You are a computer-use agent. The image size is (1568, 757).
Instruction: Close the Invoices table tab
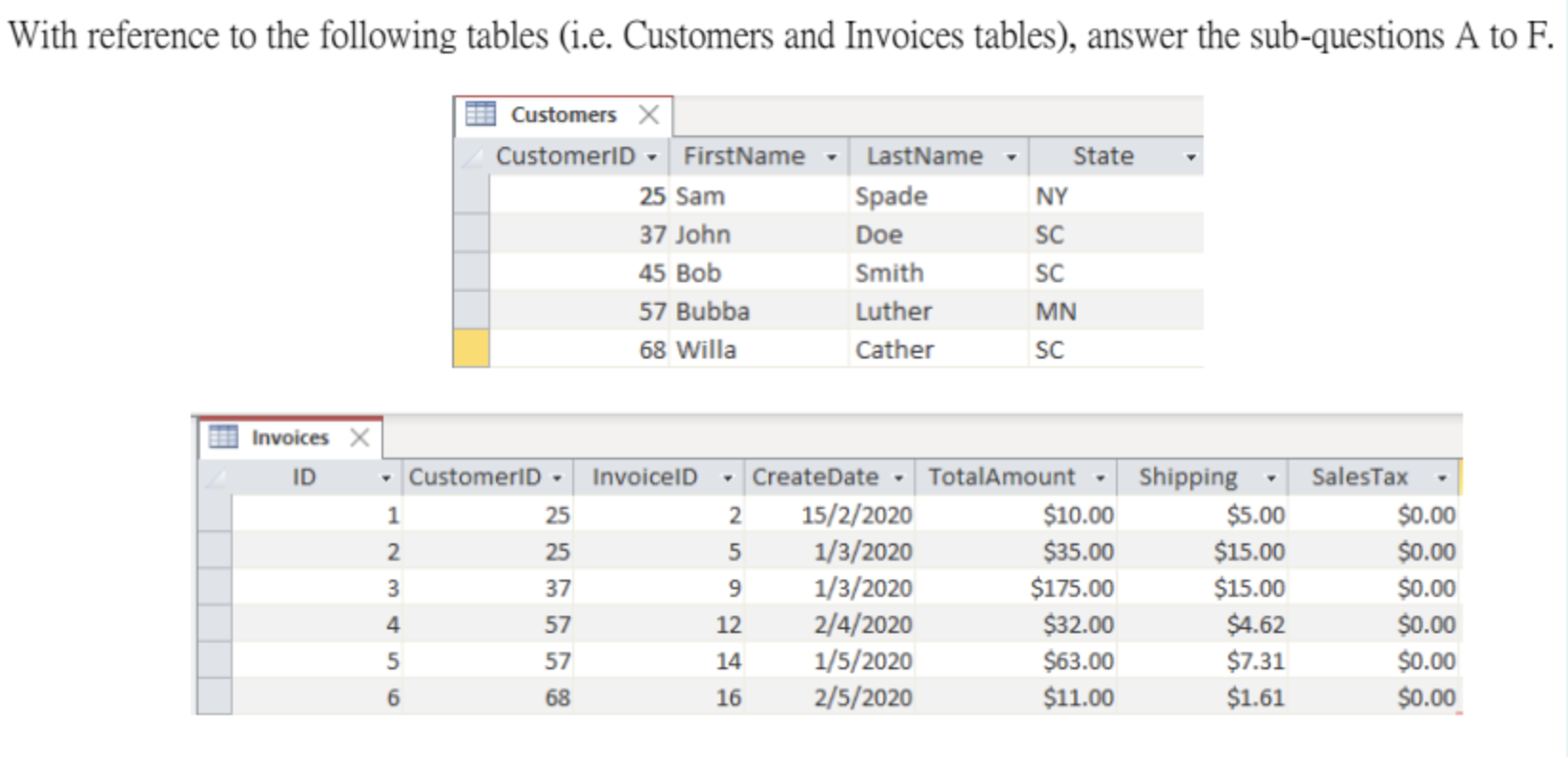click(x=360, y=438)
